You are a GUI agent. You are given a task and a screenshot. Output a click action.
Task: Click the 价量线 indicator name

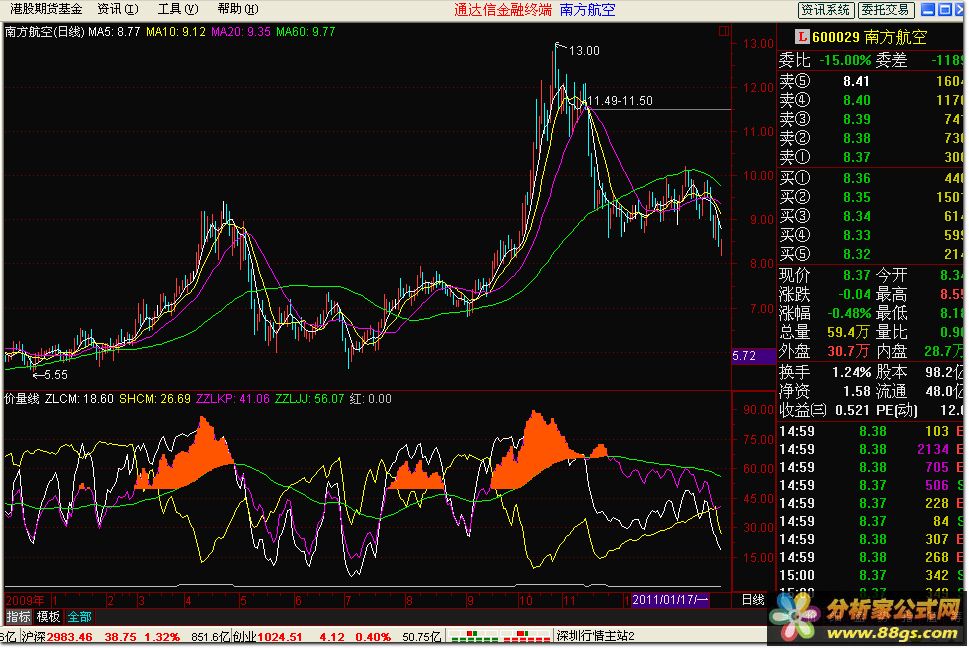coord(22,399)
